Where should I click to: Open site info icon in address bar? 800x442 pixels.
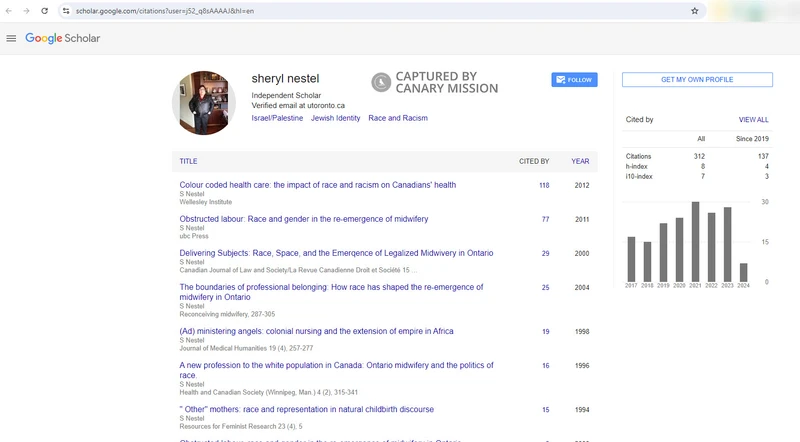point(66,11)
